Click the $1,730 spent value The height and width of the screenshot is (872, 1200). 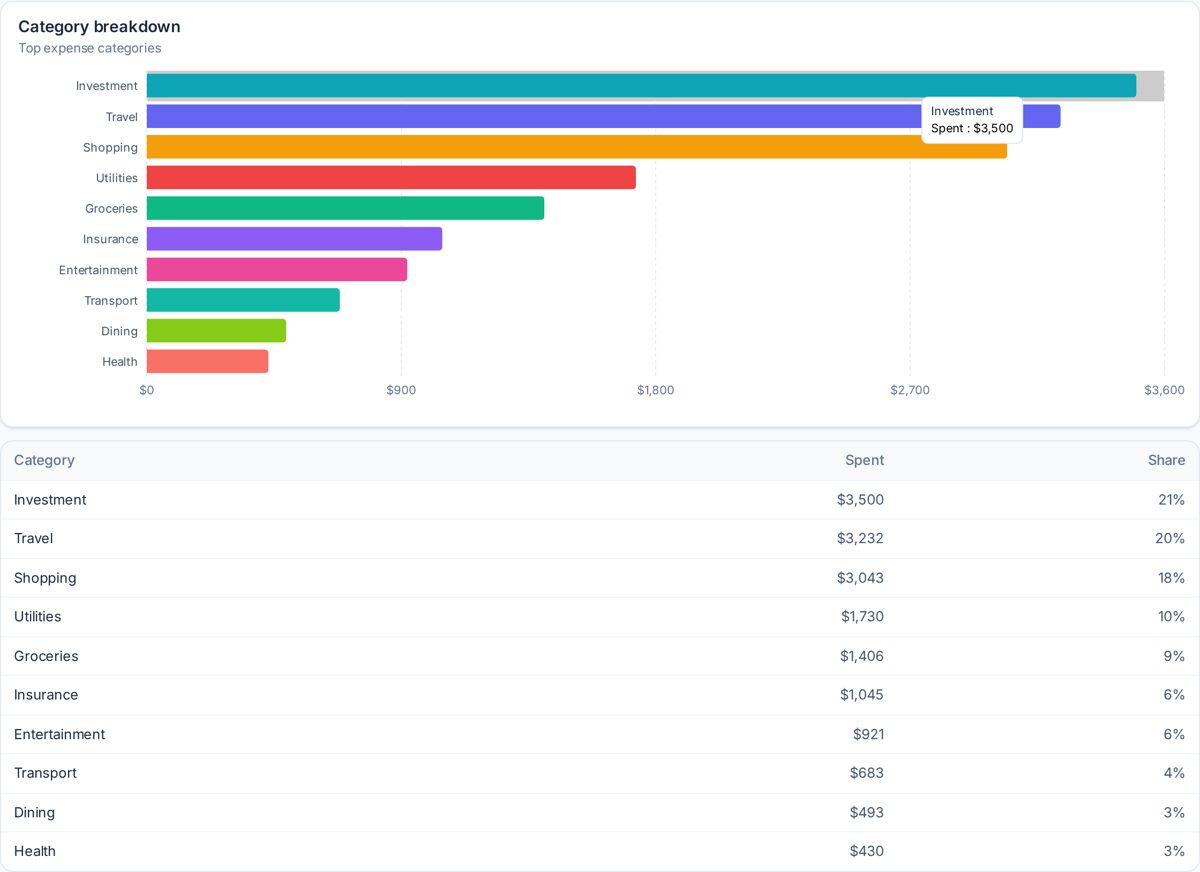862,617
